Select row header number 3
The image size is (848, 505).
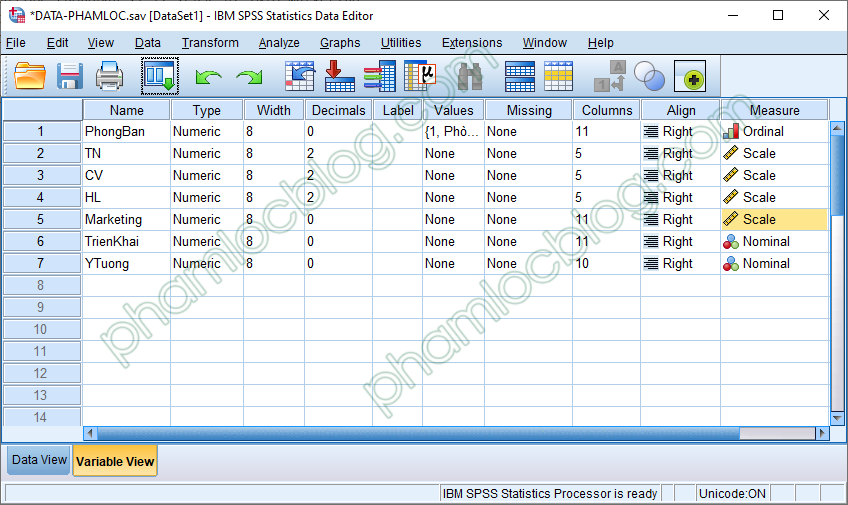click(x=41, y=175)
